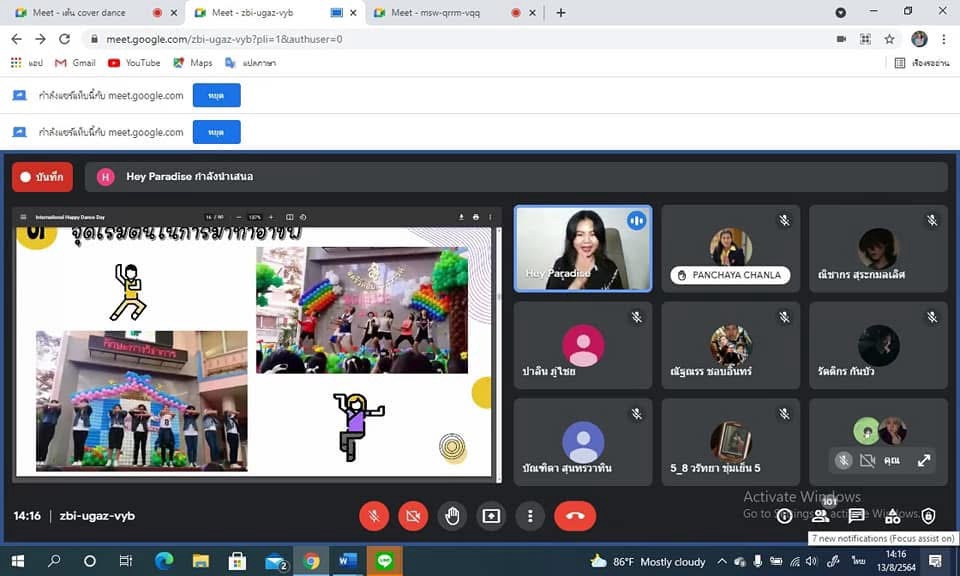Open host controls shield icon
Image resolution: width=960 pixels, height=576 pixels.
[x=929, y=516]
